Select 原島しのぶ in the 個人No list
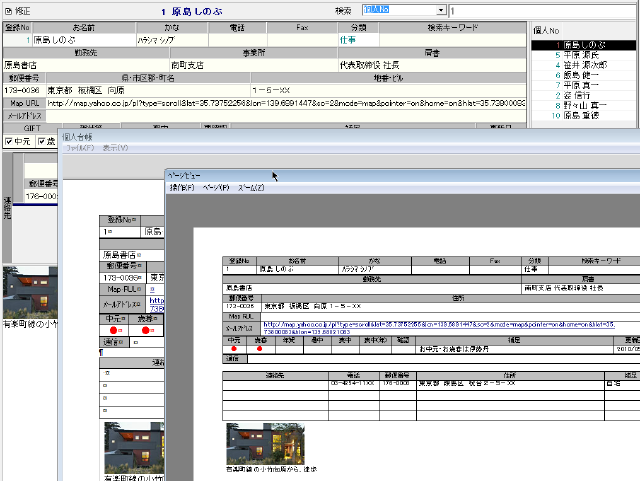Viewport: 640px width, 481px height. 583,45
